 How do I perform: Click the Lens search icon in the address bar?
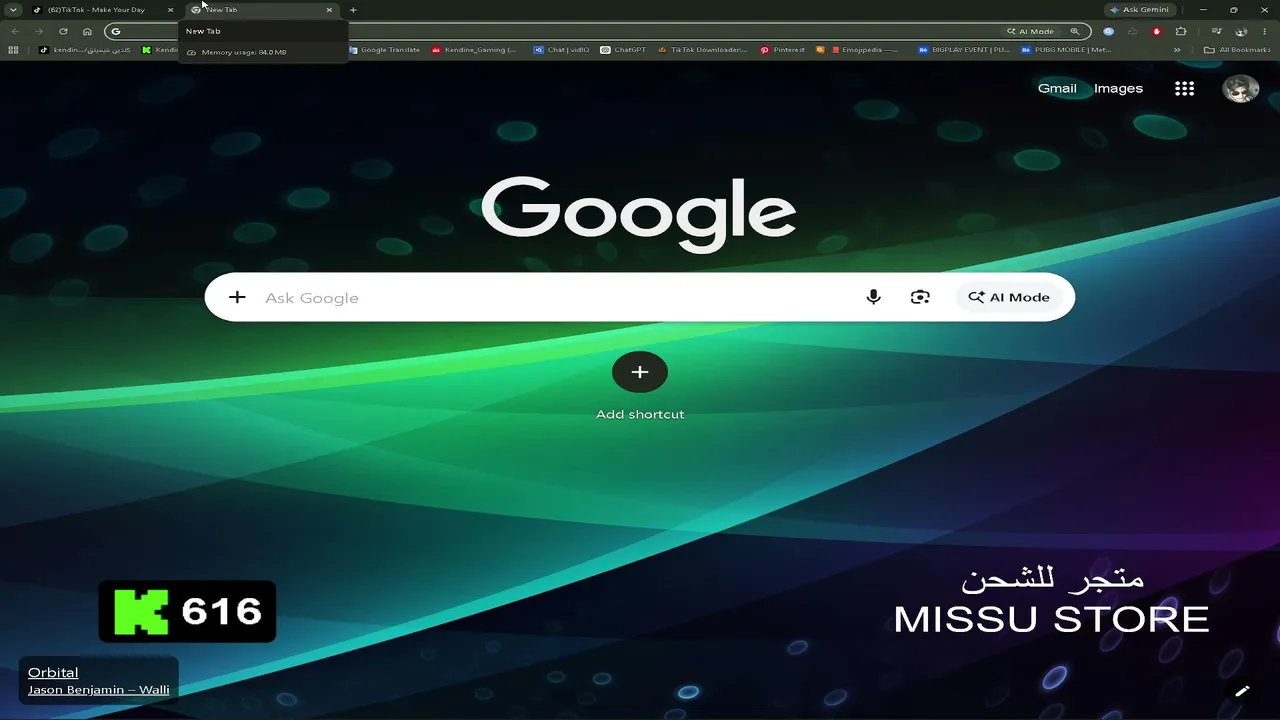(1075, 31)
